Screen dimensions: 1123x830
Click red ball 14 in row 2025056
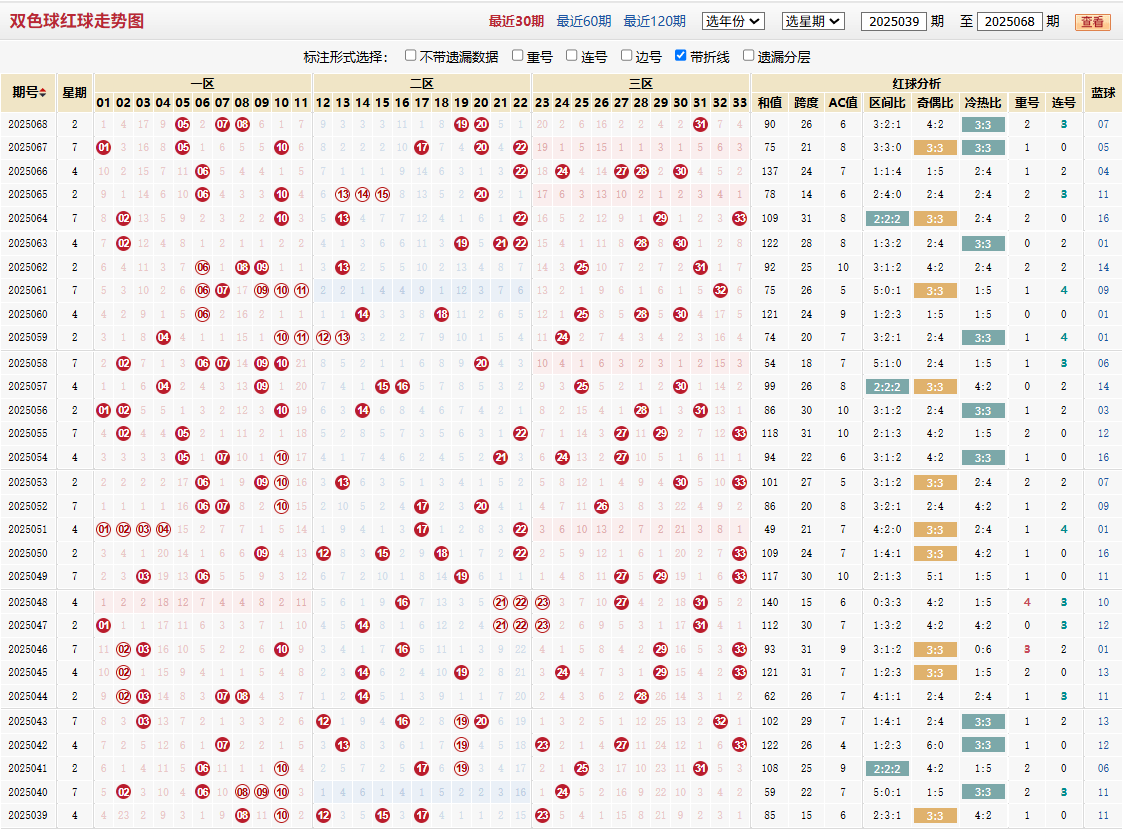pyautogui.click(x=363, y=411)
